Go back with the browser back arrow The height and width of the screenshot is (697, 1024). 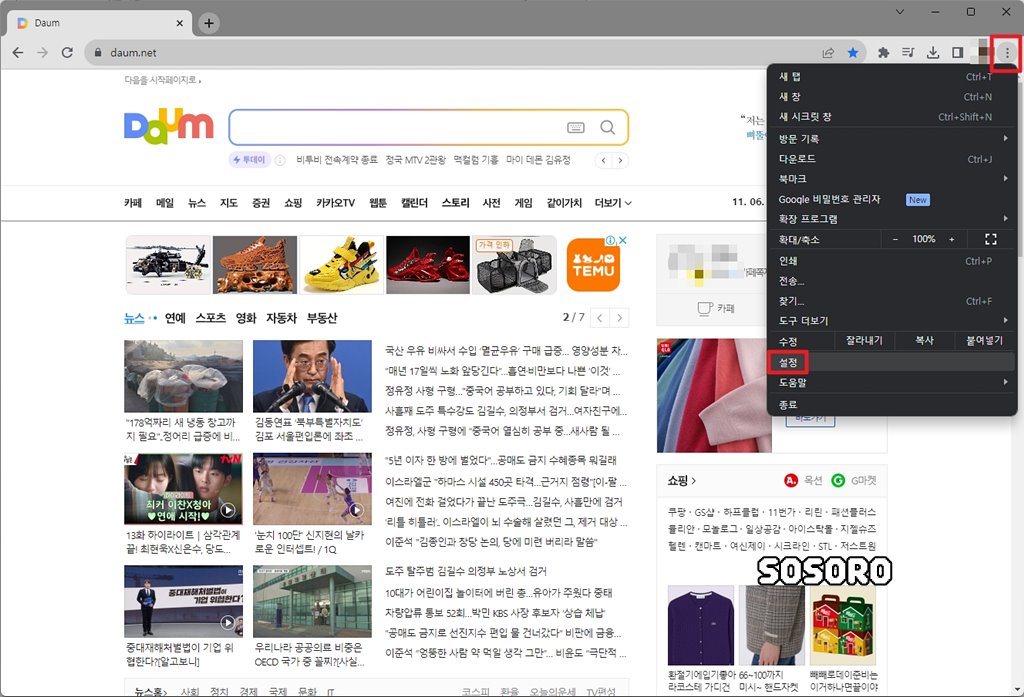click(x=18, y=52)
